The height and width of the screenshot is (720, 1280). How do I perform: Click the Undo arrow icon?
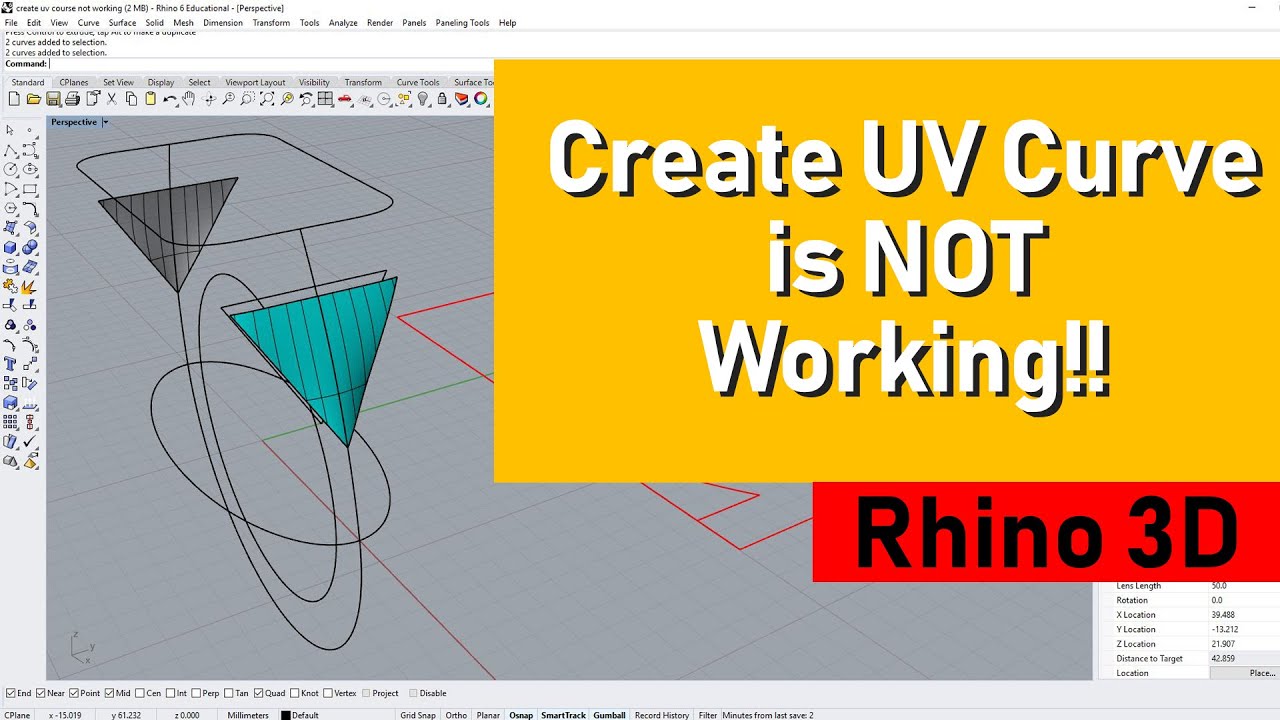(x=170, y=99)
